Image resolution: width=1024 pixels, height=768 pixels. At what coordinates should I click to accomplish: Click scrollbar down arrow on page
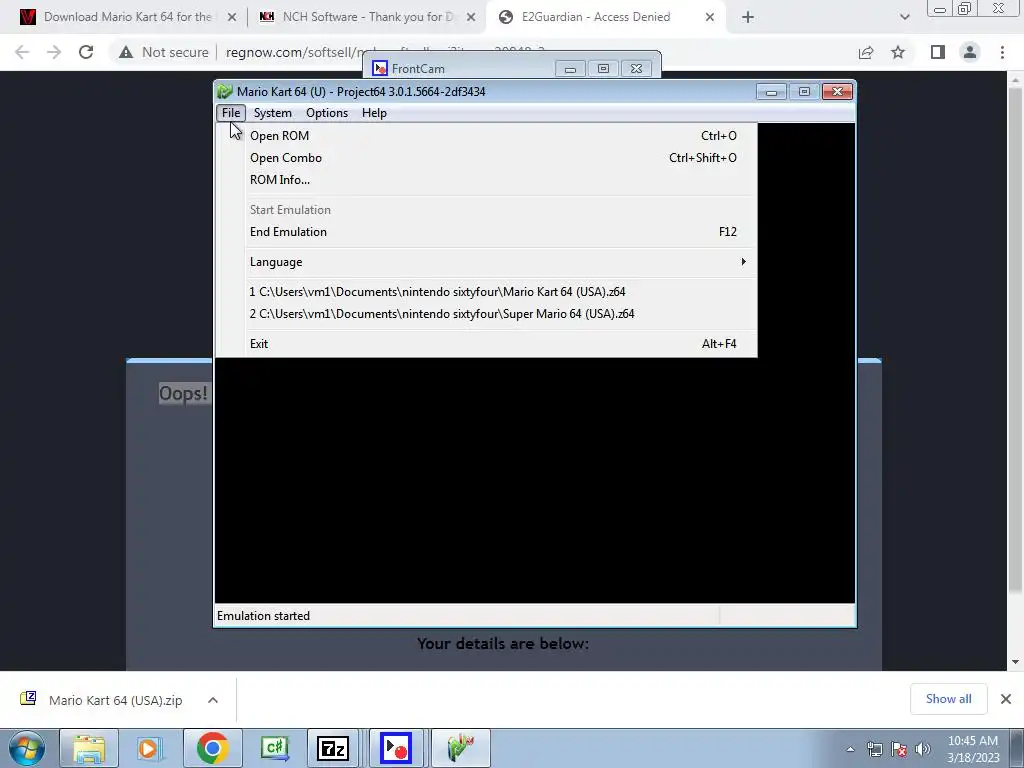pos(1015,662)
